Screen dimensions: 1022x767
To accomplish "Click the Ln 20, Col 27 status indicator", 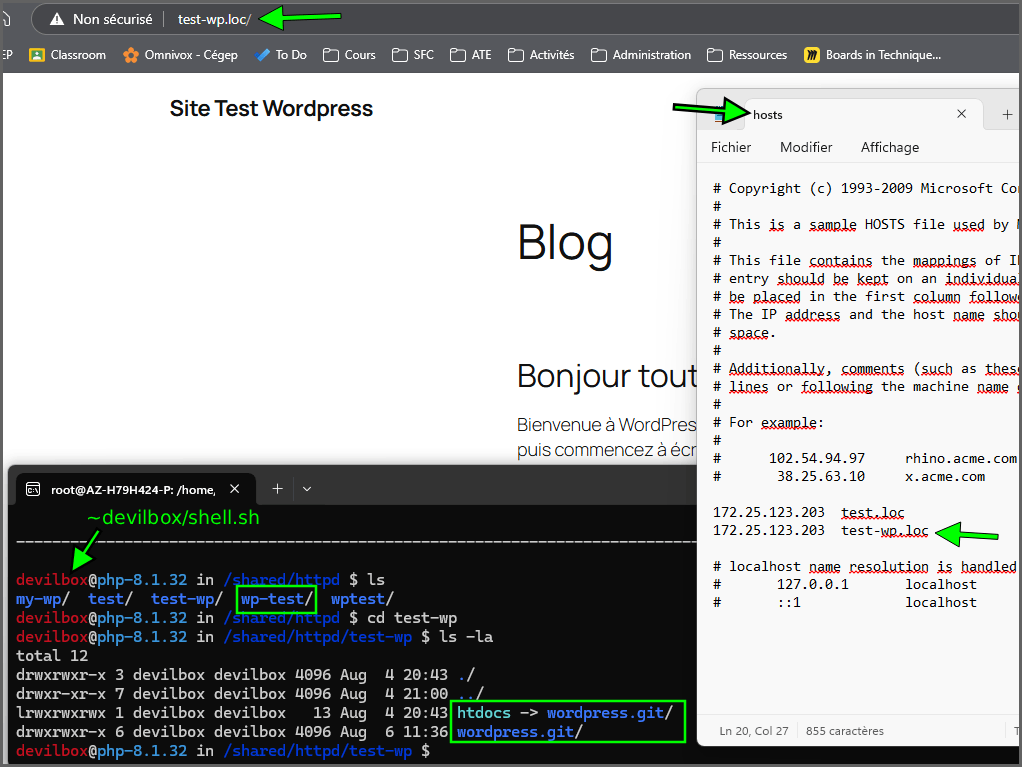I will click(x=753, y=731).
